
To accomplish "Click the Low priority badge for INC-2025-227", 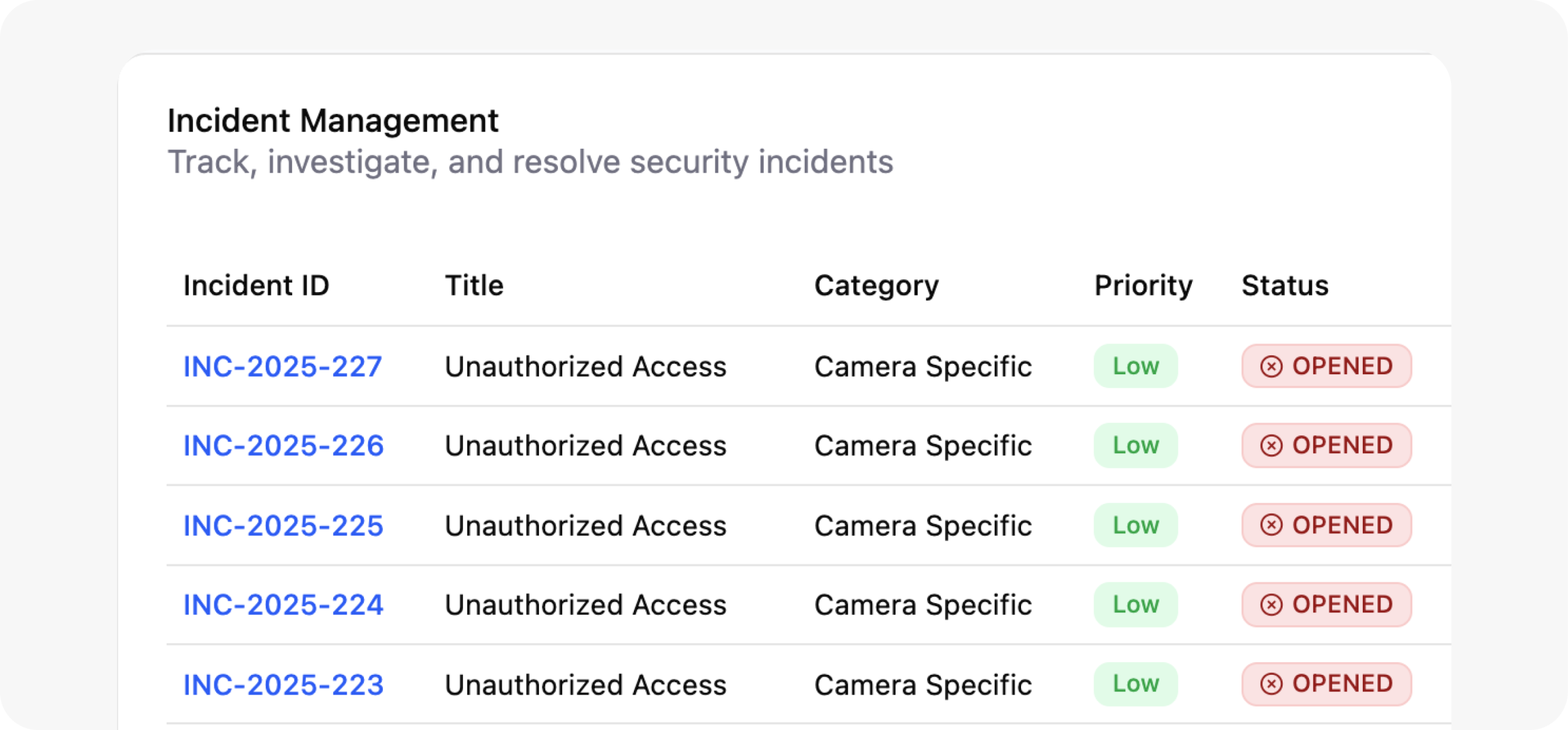I will 1136,366.
